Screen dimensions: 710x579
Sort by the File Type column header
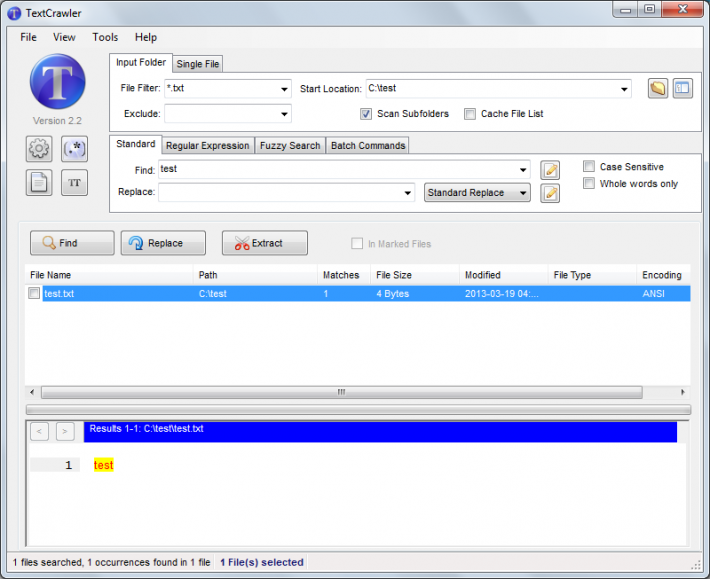[x=592, y=275]
